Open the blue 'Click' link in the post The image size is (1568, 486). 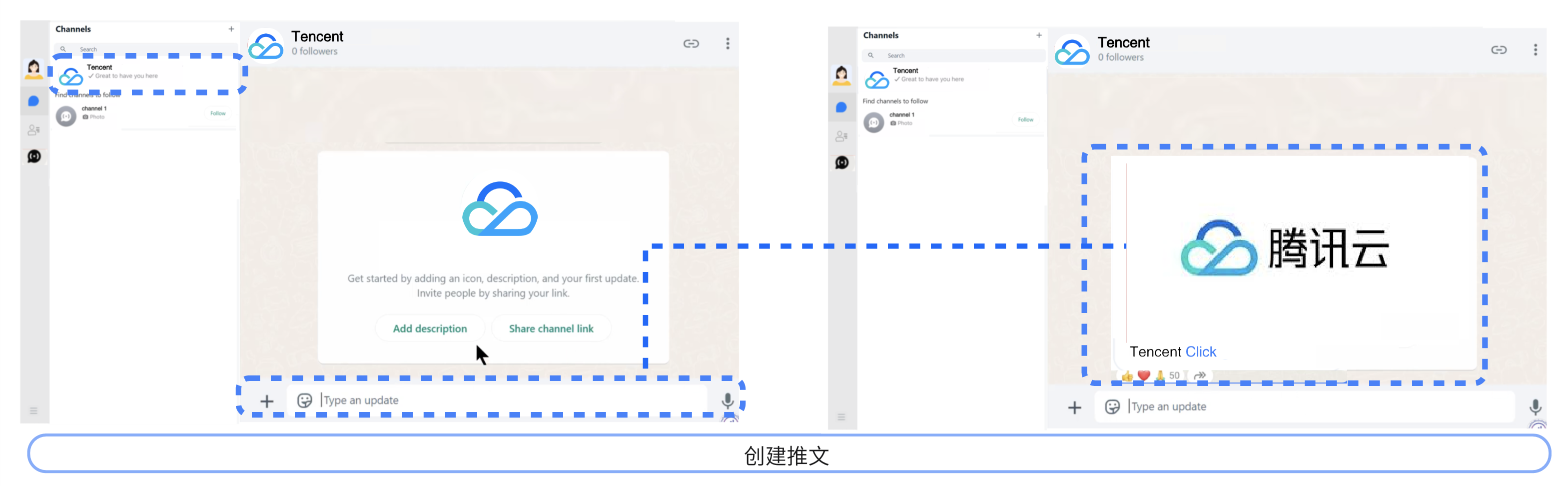[1200, 351]
